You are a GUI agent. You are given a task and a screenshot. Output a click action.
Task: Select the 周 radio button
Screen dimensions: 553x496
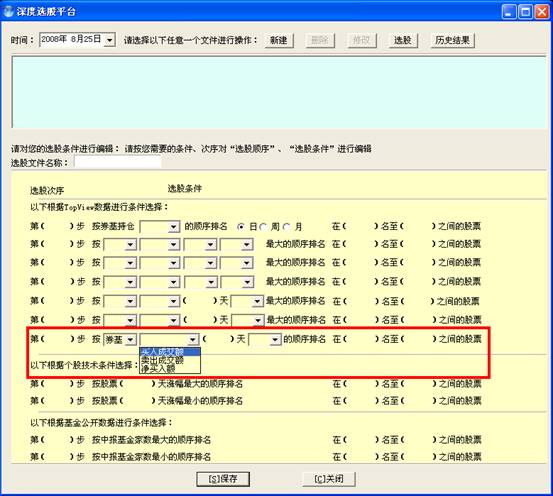coord(263,227)
